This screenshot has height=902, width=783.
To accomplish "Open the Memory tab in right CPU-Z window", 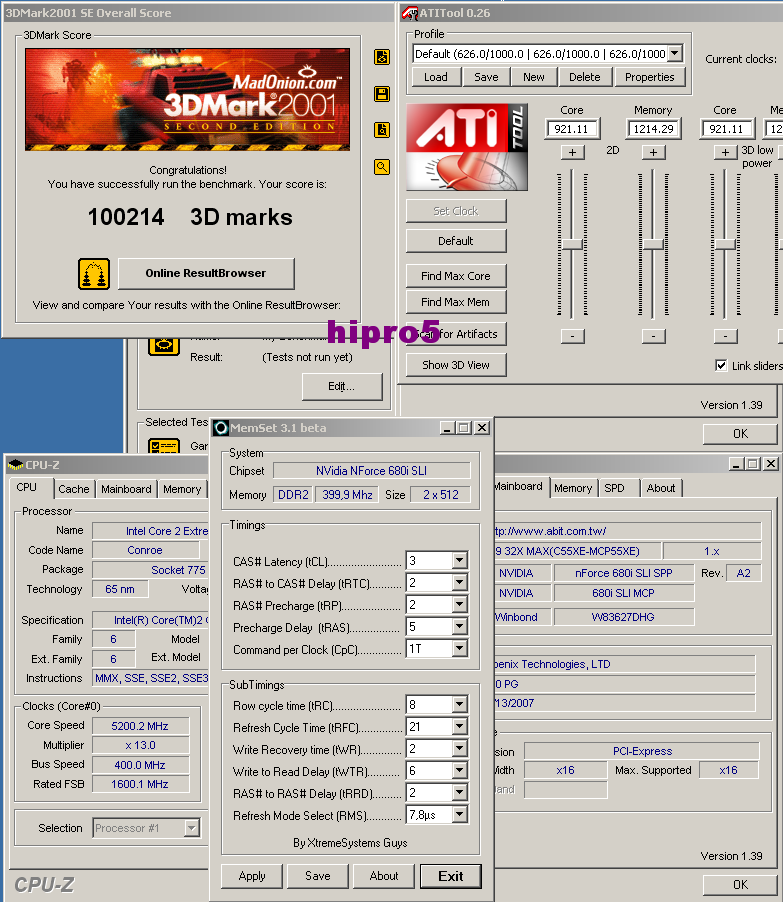I will pyautogui.click(x=573, y=488).
